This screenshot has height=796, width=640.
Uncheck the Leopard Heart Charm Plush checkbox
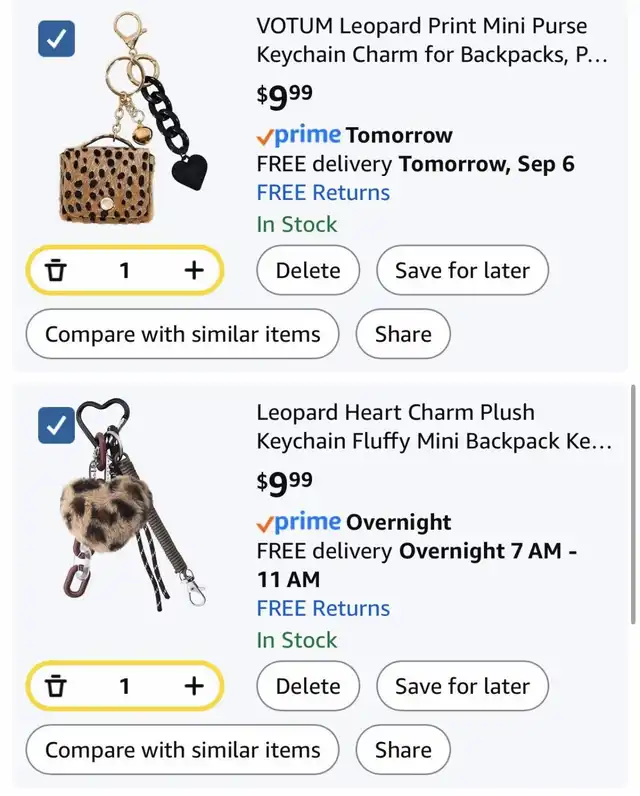coord(56,426)
